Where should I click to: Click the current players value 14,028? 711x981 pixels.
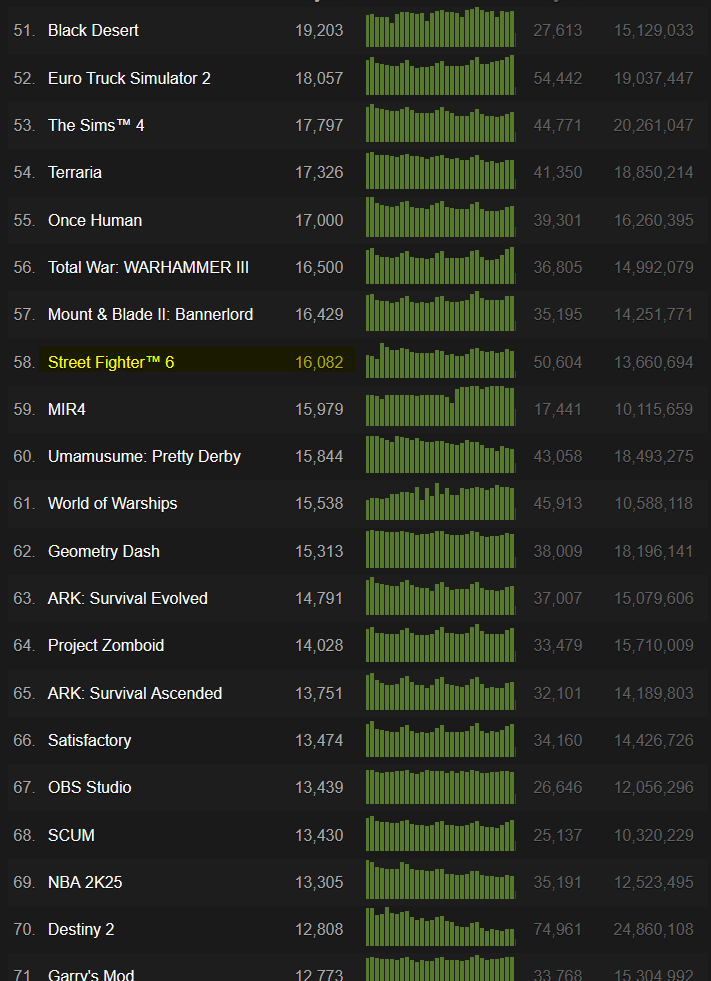[x=319, y=645]
